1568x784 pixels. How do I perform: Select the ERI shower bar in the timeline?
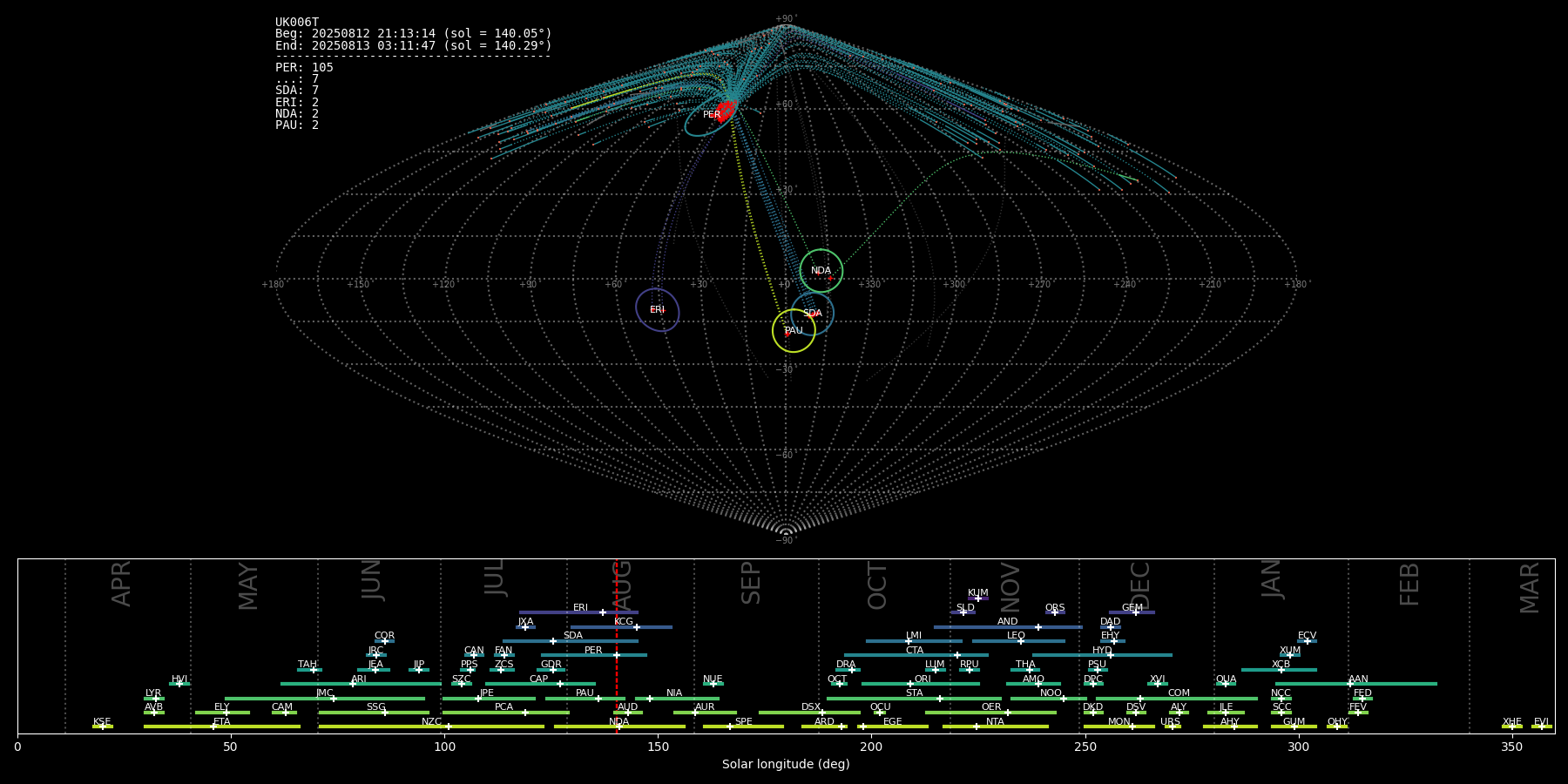coord(578,612)
